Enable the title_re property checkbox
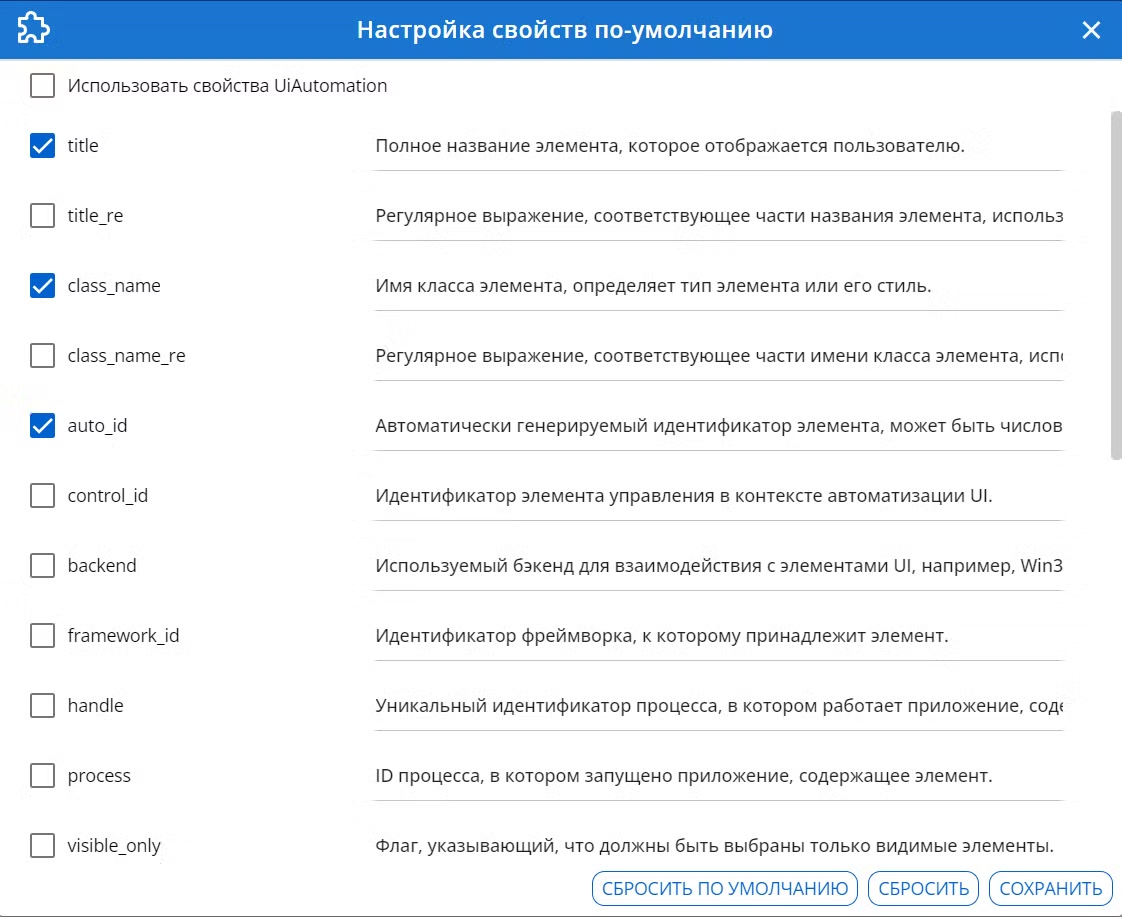The image size is (1122, 917). point(42,215)
